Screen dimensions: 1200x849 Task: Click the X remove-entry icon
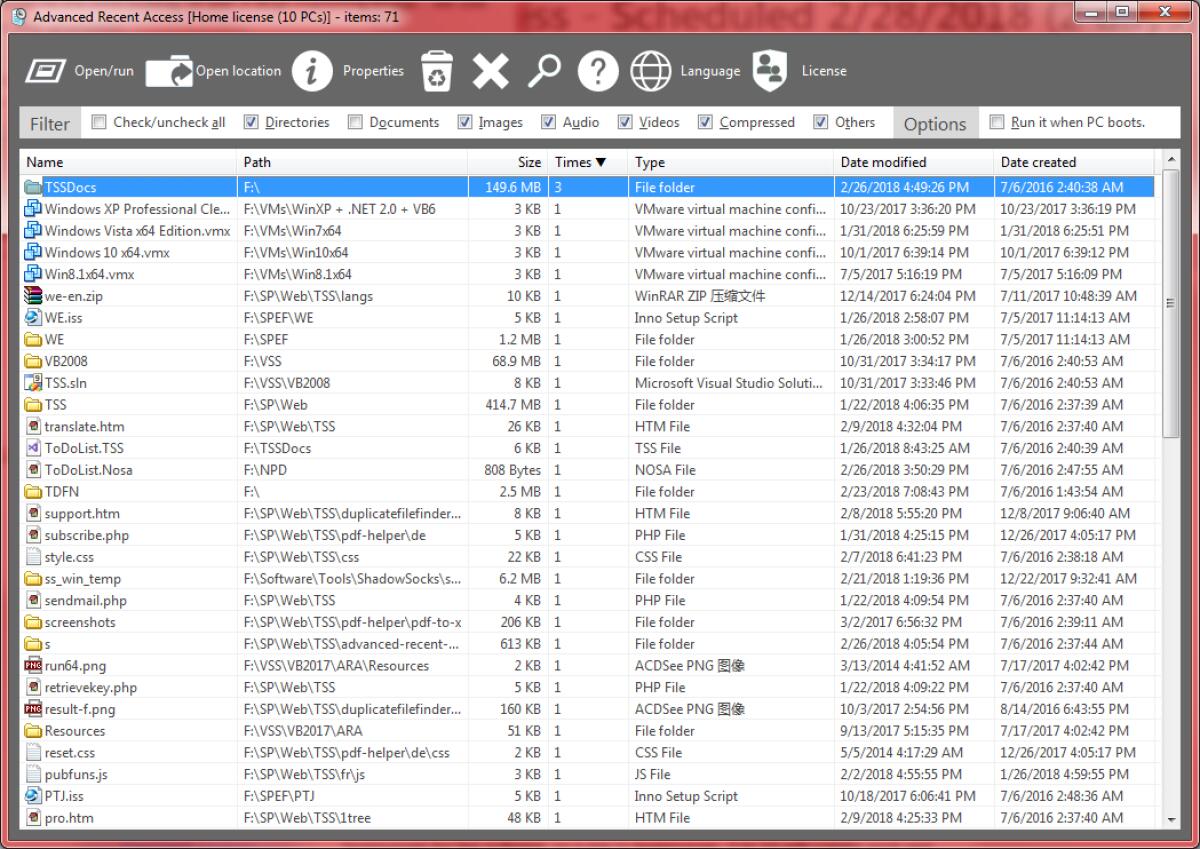[490, 70]
